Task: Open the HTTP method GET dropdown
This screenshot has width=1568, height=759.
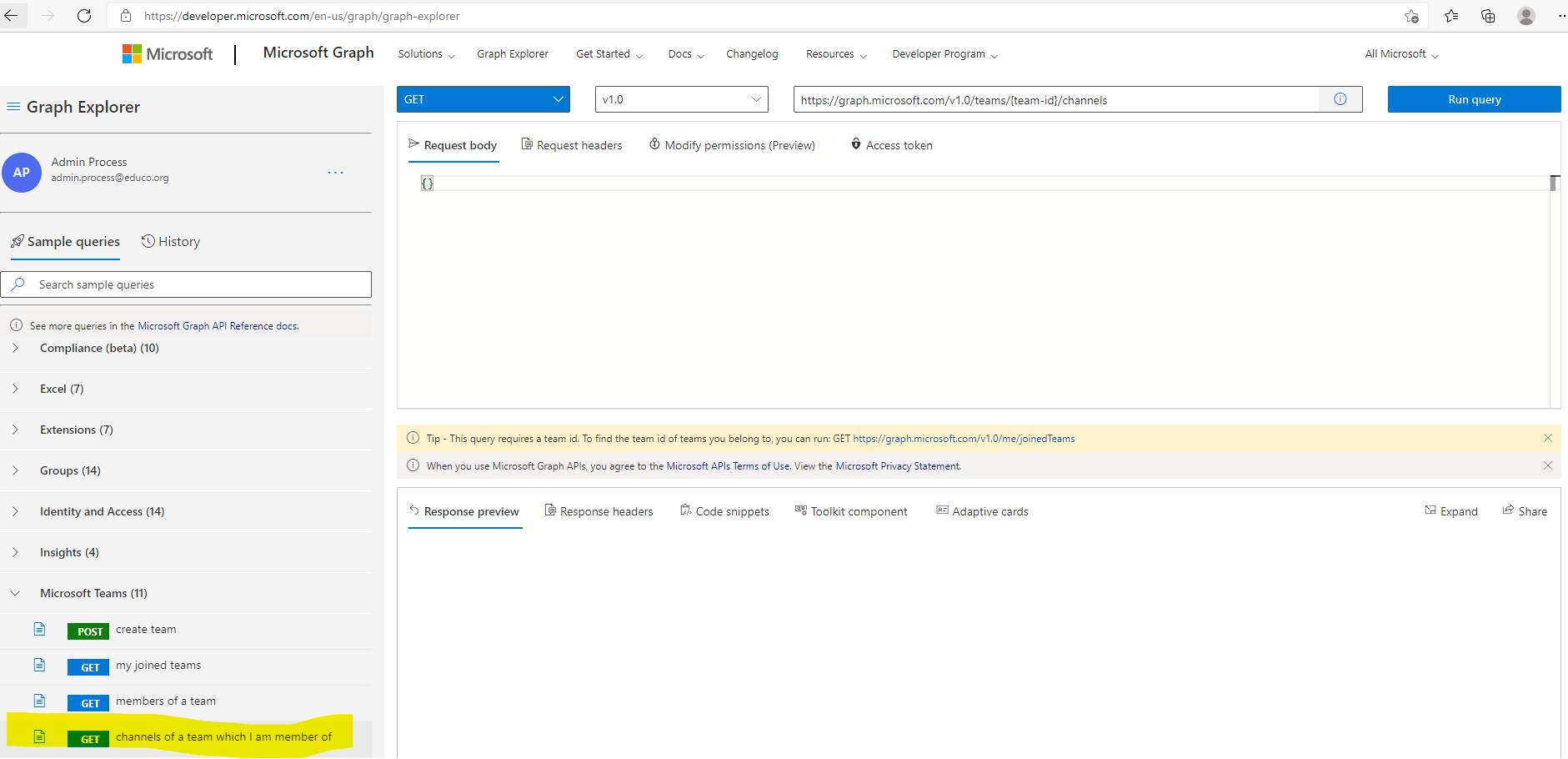Action: 483,99
